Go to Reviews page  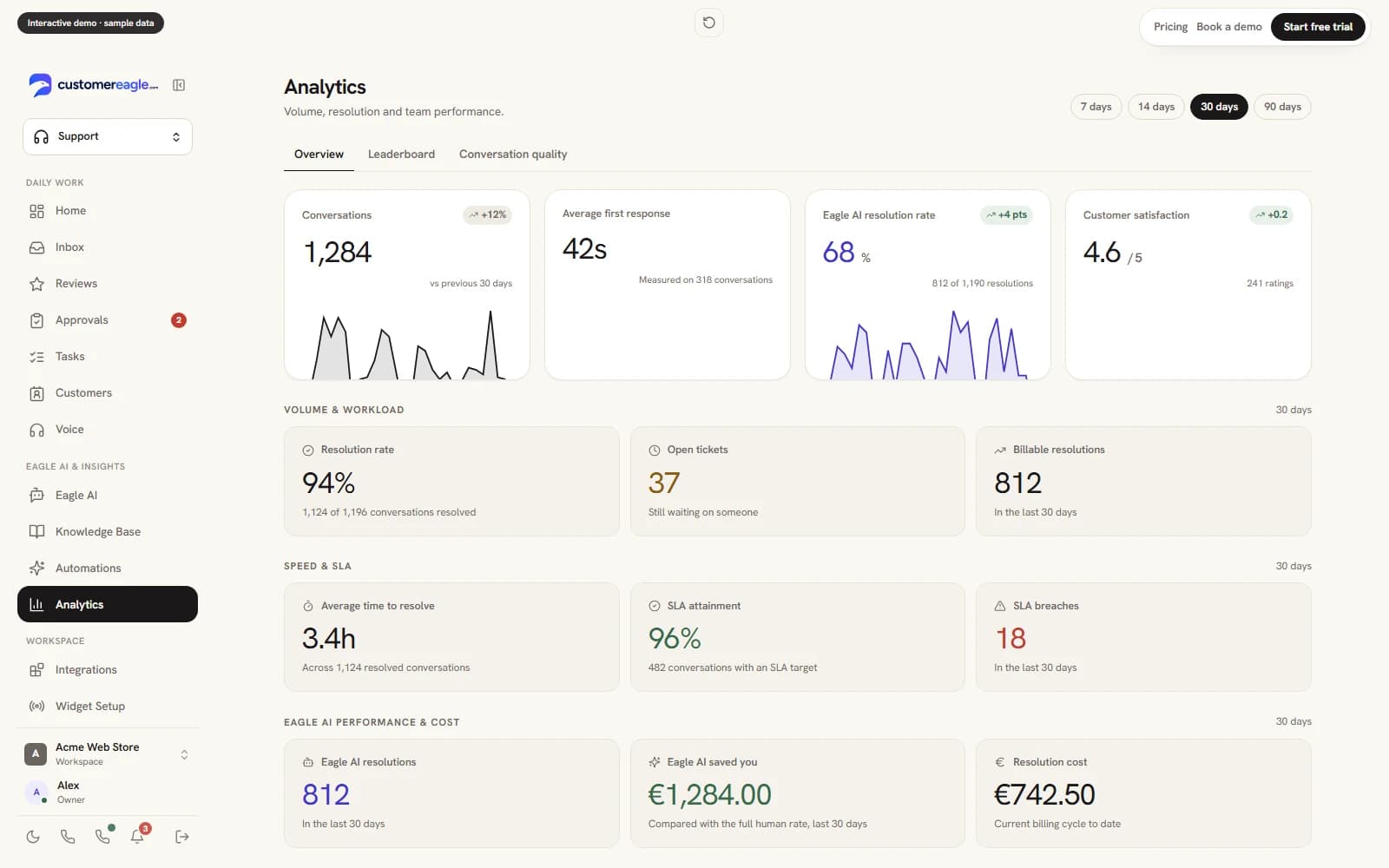pyautogui.click(x=108, y=284)
